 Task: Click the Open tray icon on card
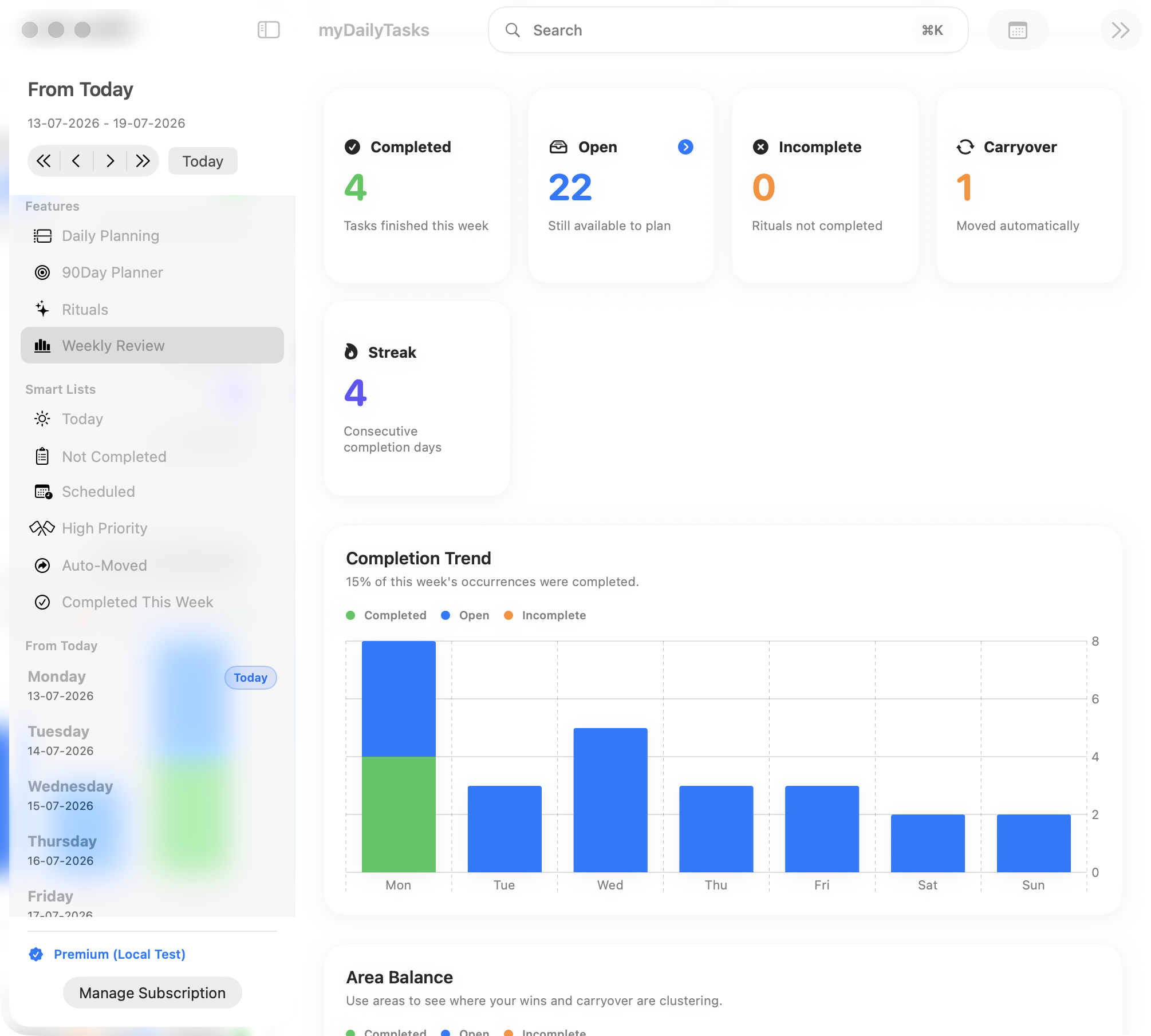558,147
